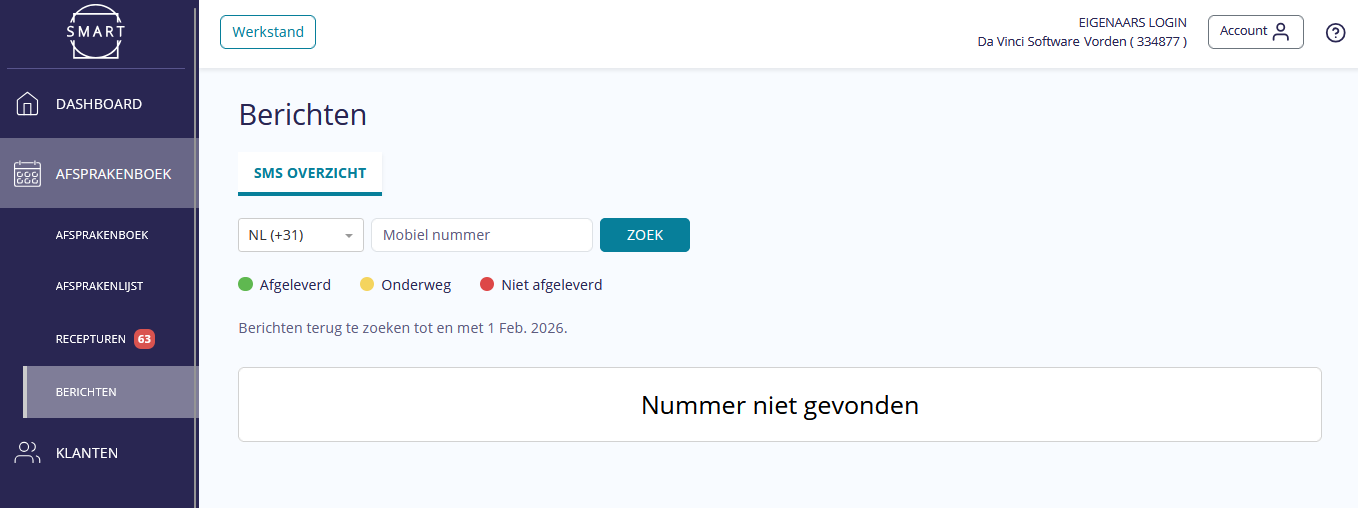Click the SMART logo icon

pyautogui.click(x=96, y=32)
